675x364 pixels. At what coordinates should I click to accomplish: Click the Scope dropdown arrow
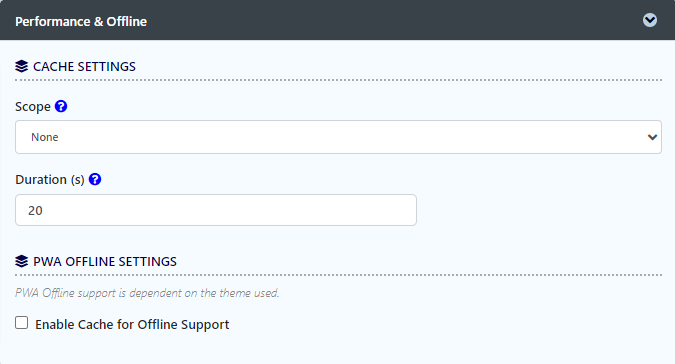[652, 137]
